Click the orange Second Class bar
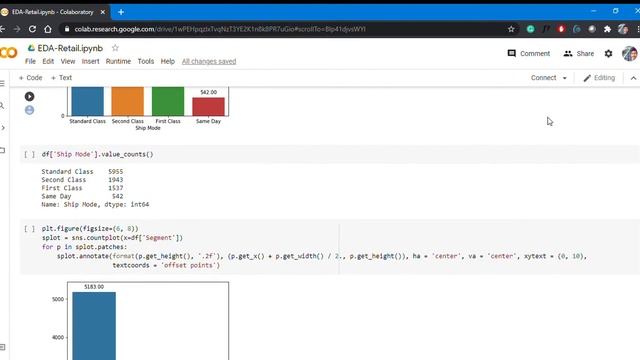Image resolution: width=640 pixels, height=360 pixels. (128, 101)
